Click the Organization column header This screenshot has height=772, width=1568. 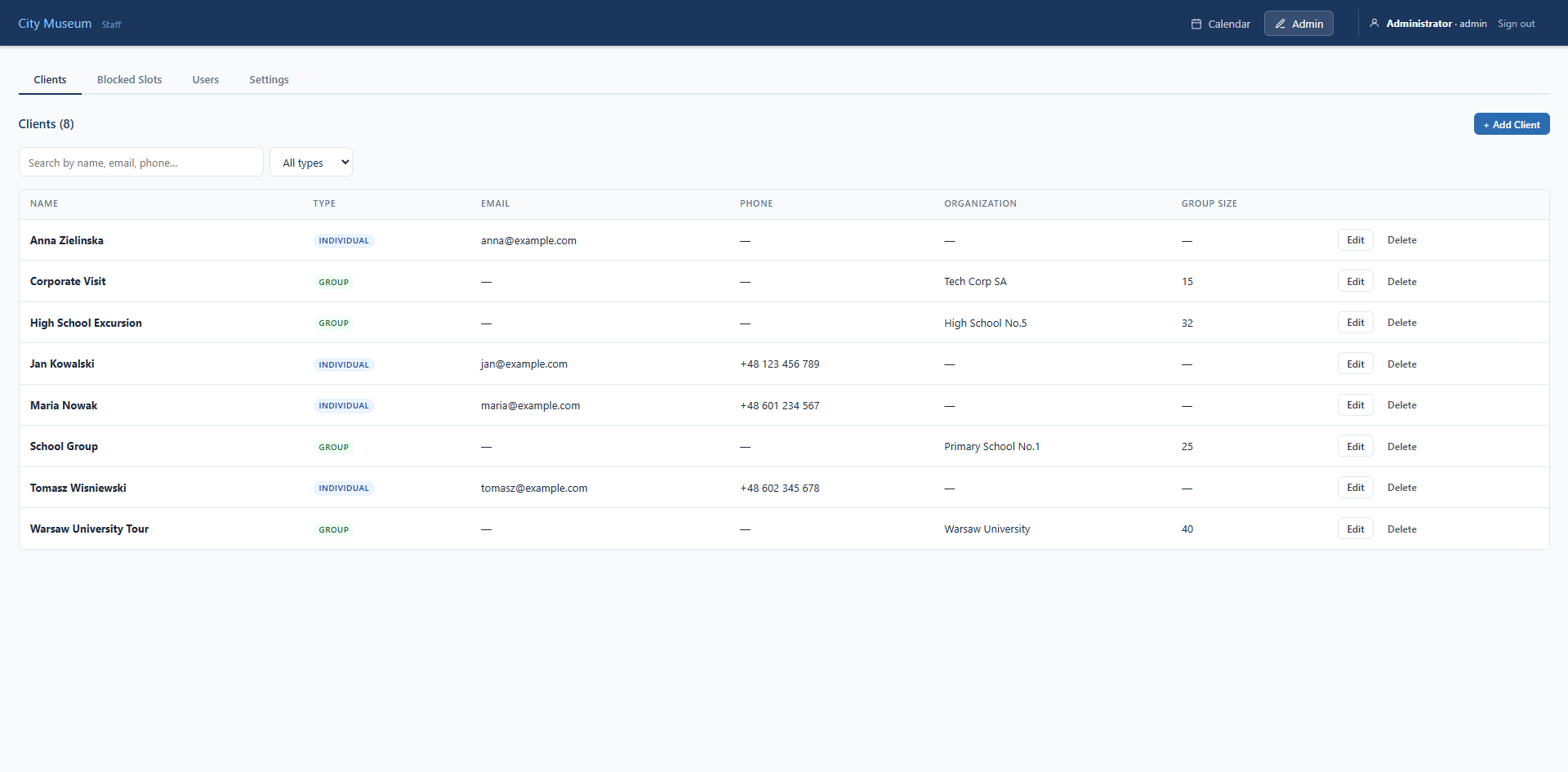tap(980, 203)
